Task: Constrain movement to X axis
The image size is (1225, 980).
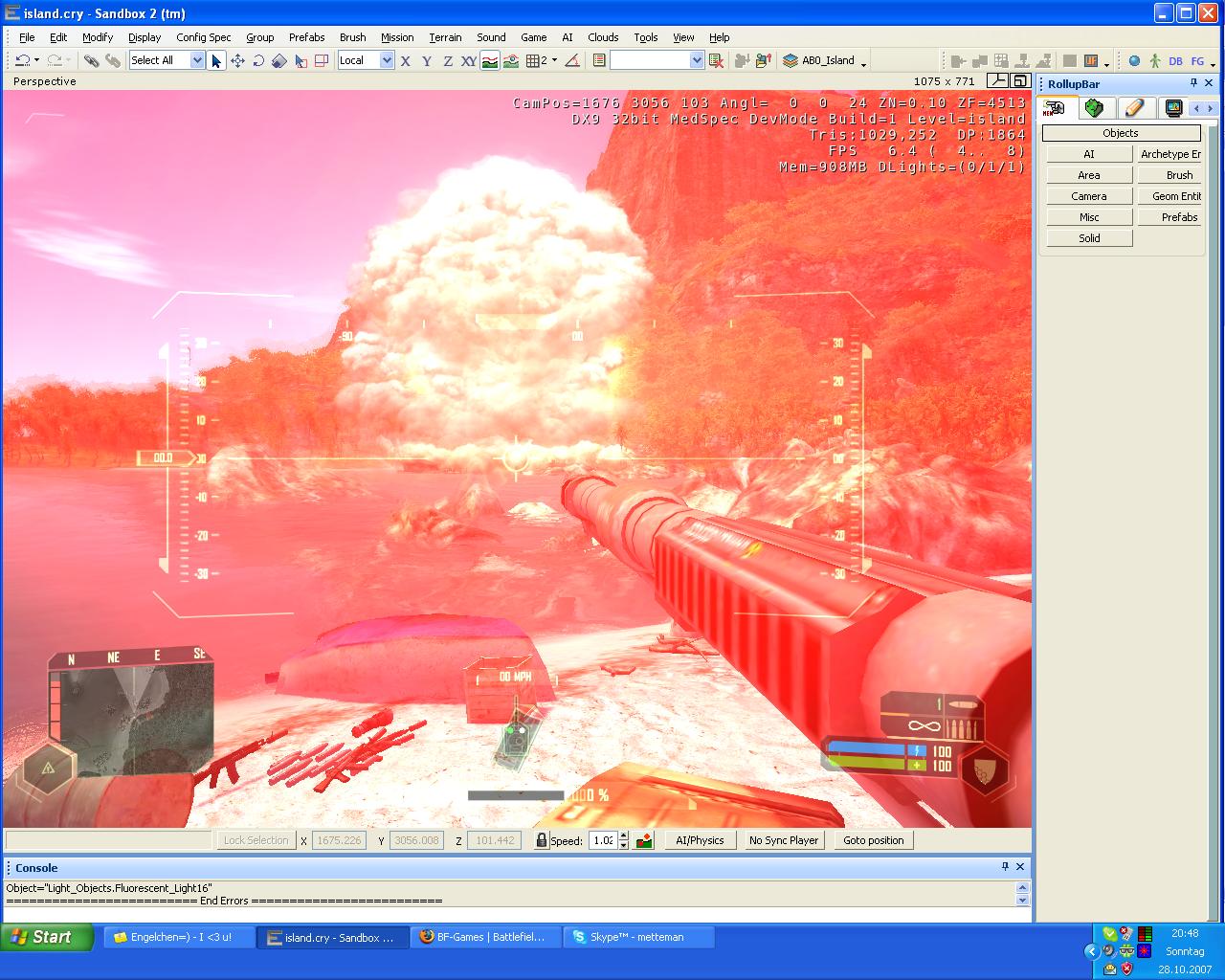Action: [405, 60]
